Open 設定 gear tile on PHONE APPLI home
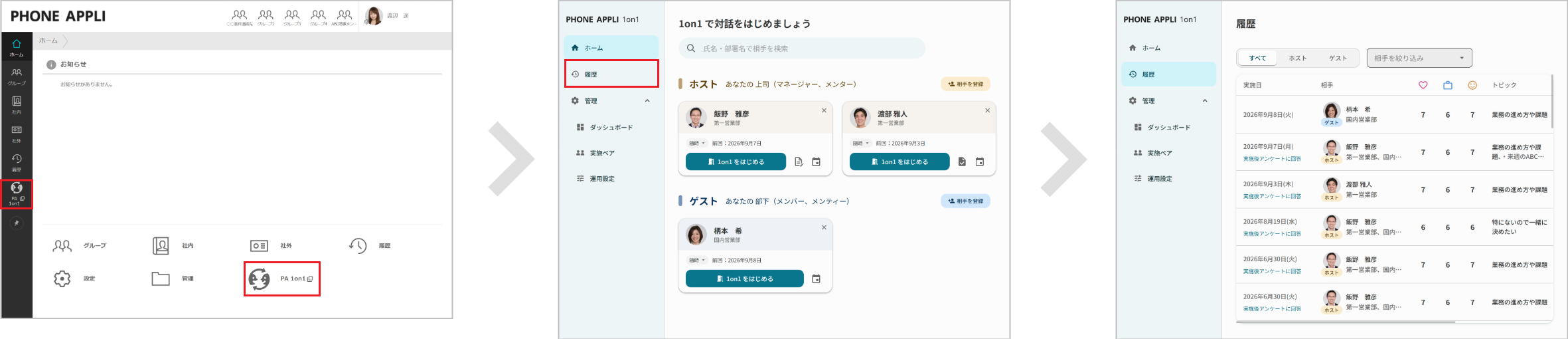The height and width of the screenshot is (339, 1568). (74, 279)
